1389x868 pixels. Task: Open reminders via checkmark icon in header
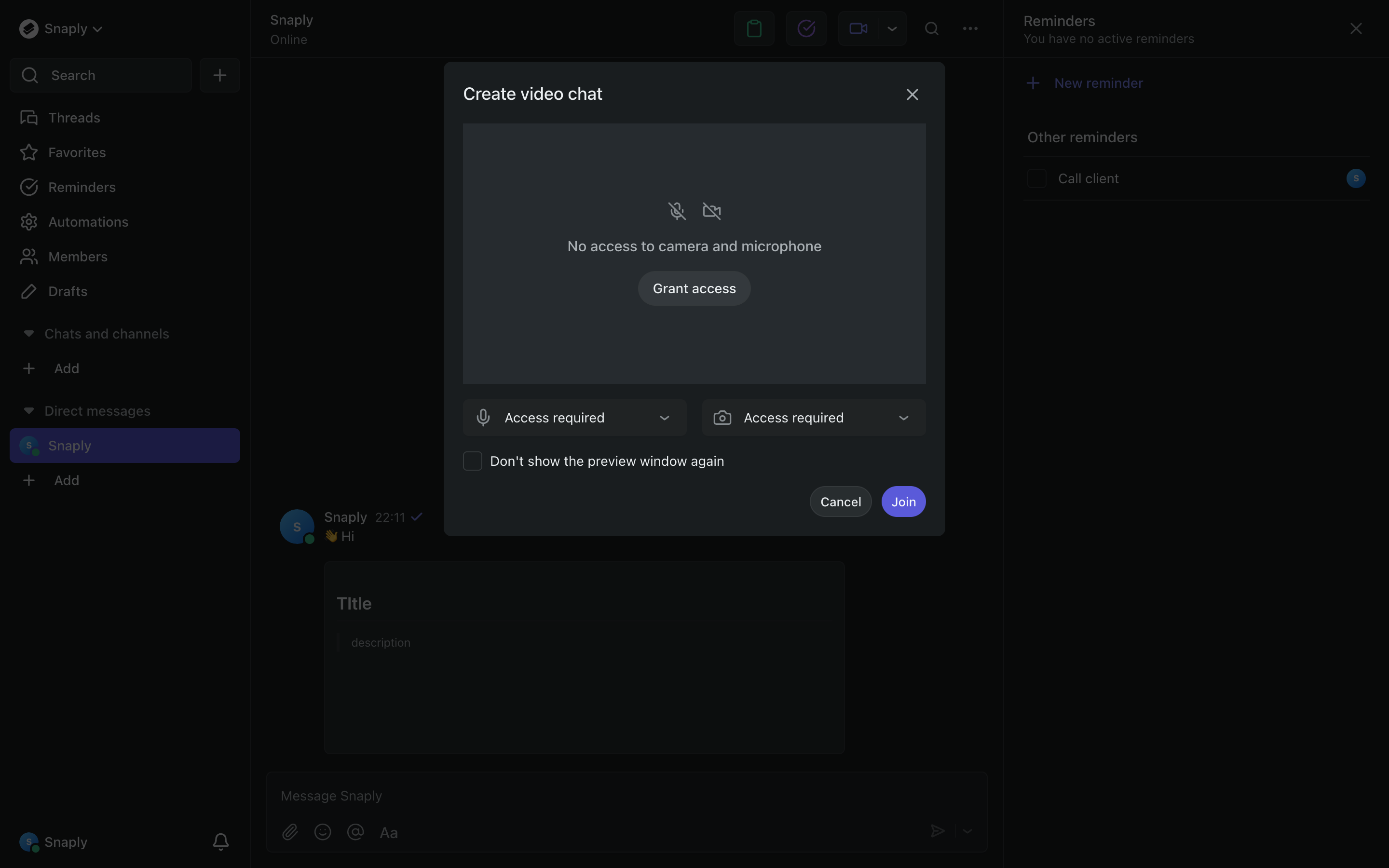(806, 29)
